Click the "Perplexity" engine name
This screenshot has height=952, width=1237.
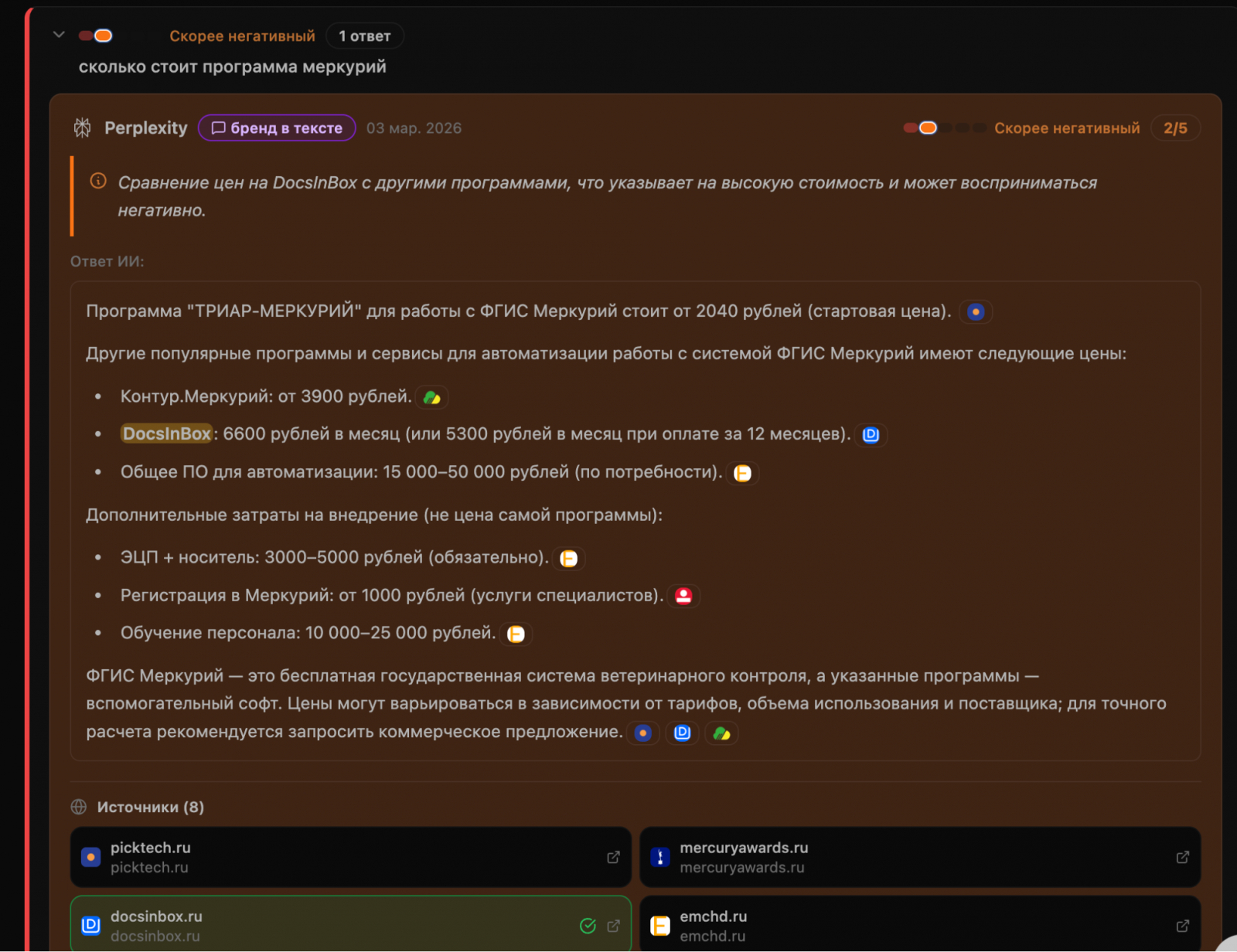click(x=146, y=128)
